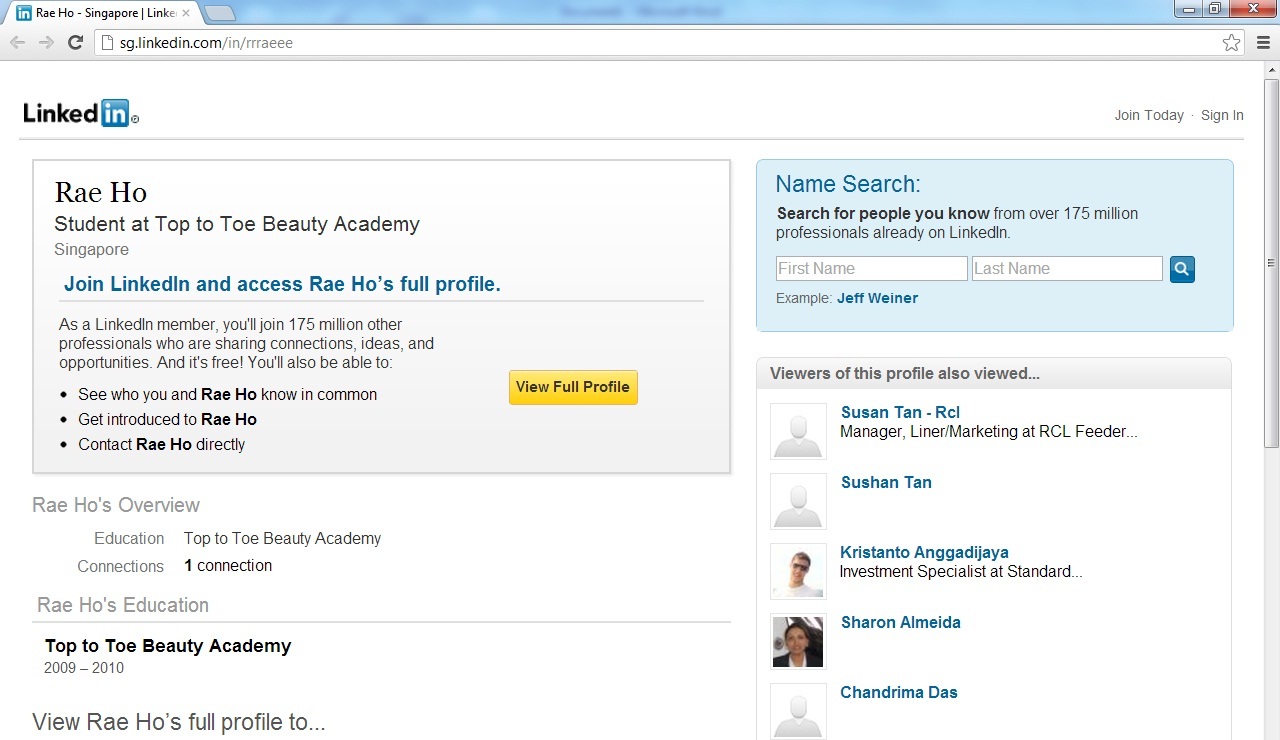Close the Rae Ho browser tab
Viewport: 1280px width, 740px height.
point(185,13)
